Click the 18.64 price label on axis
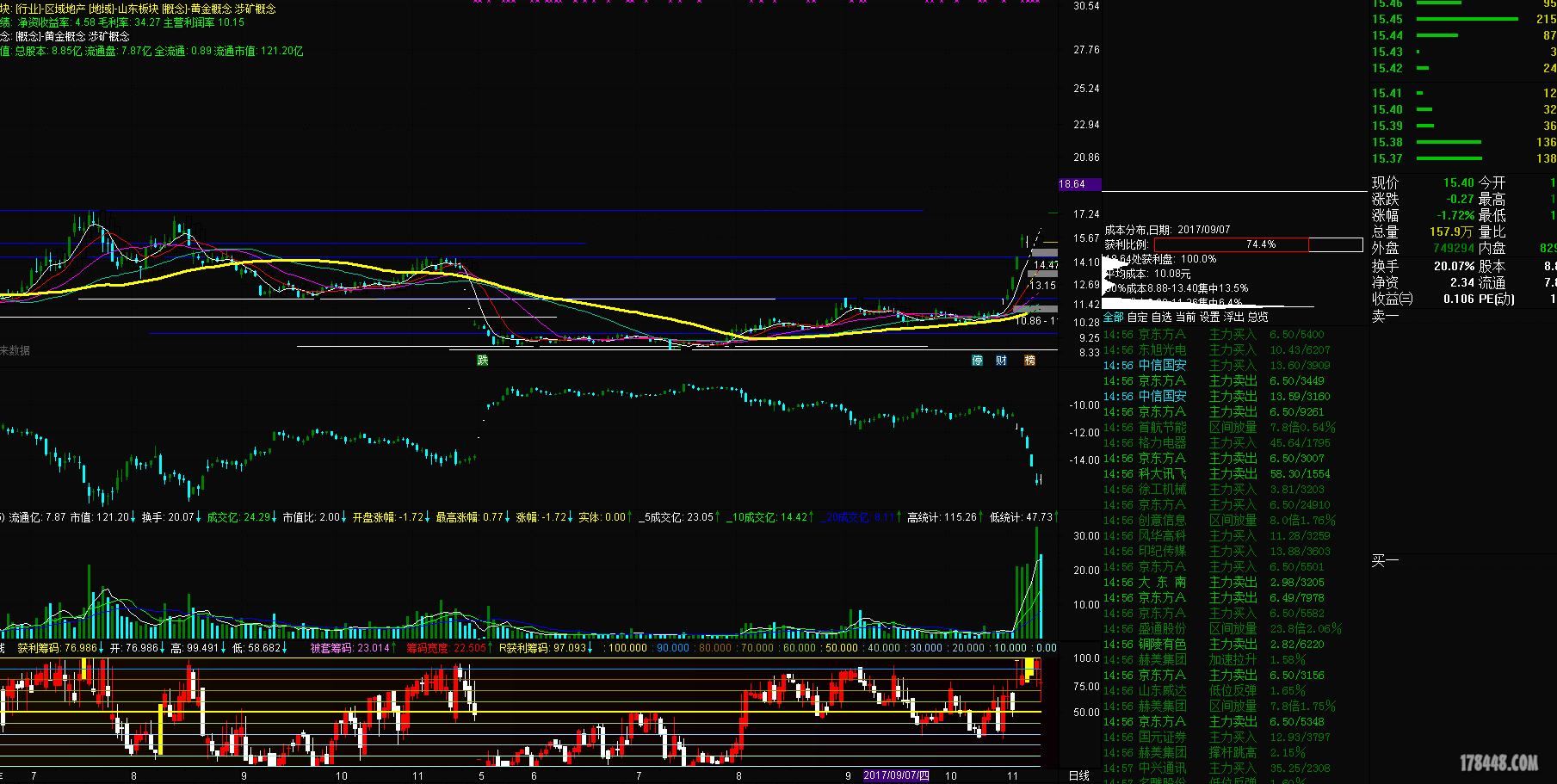The height and width of the screenshot is (784, 1557). coord(1079,184)
